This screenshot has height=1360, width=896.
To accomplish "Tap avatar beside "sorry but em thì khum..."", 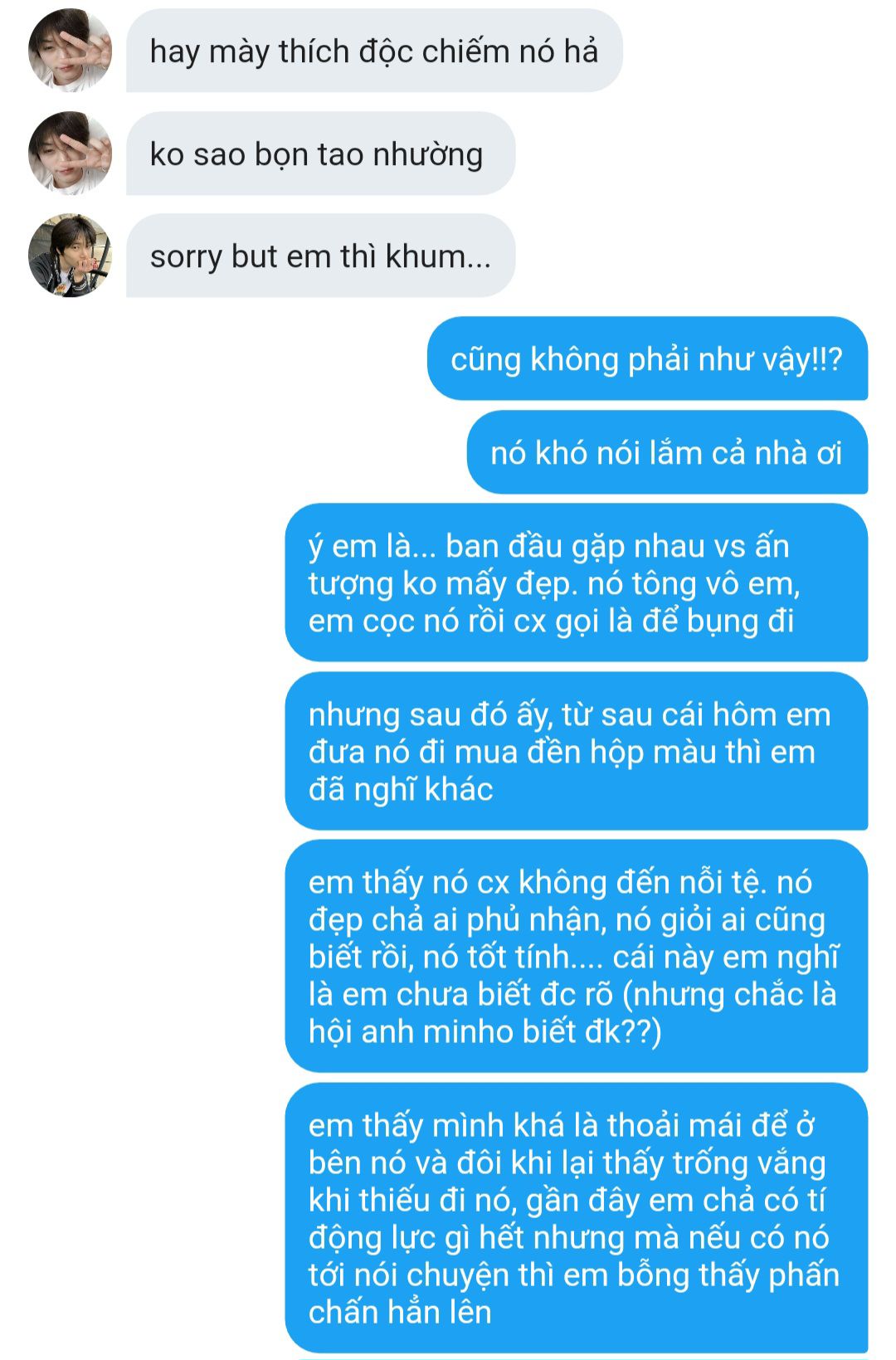I will 70,256.
